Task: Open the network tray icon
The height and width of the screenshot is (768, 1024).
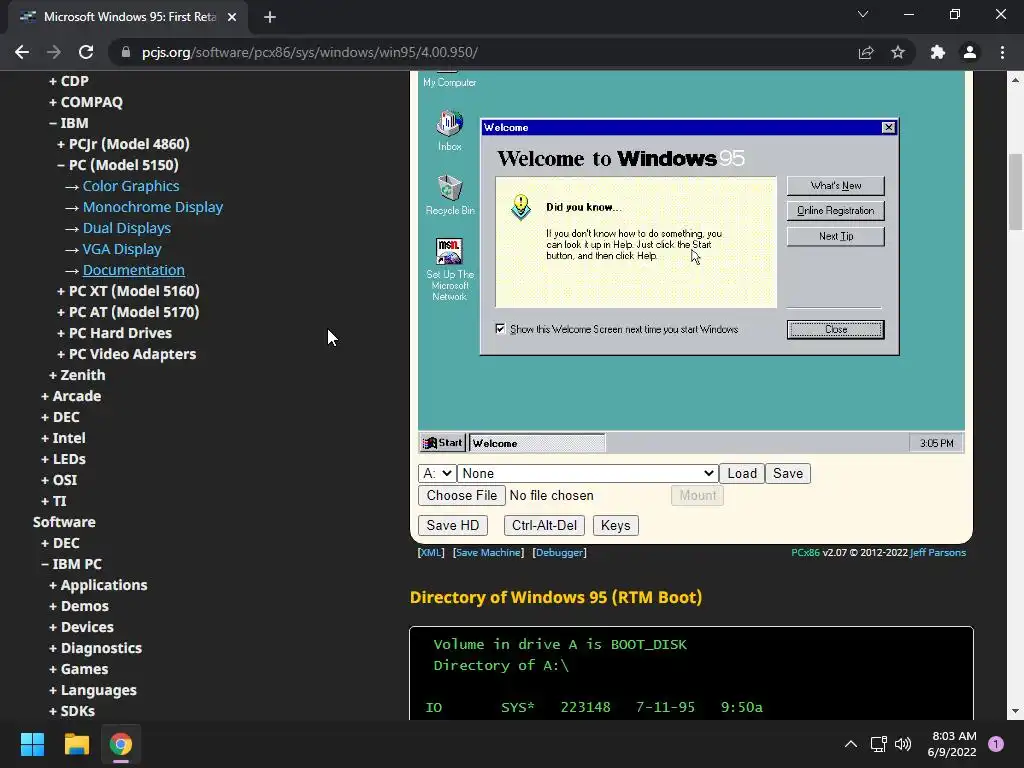Action: 878,744
